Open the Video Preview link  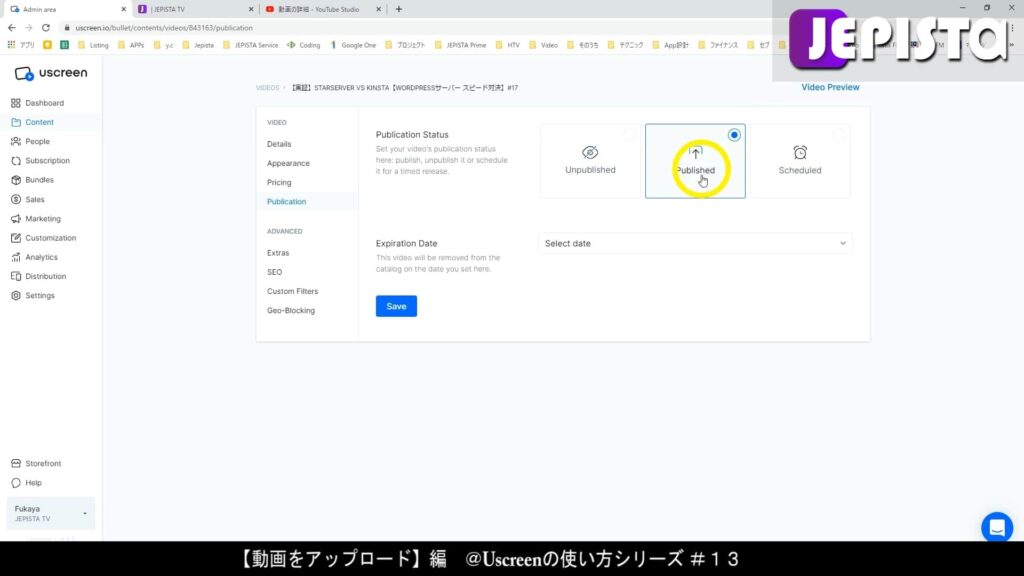830,88
